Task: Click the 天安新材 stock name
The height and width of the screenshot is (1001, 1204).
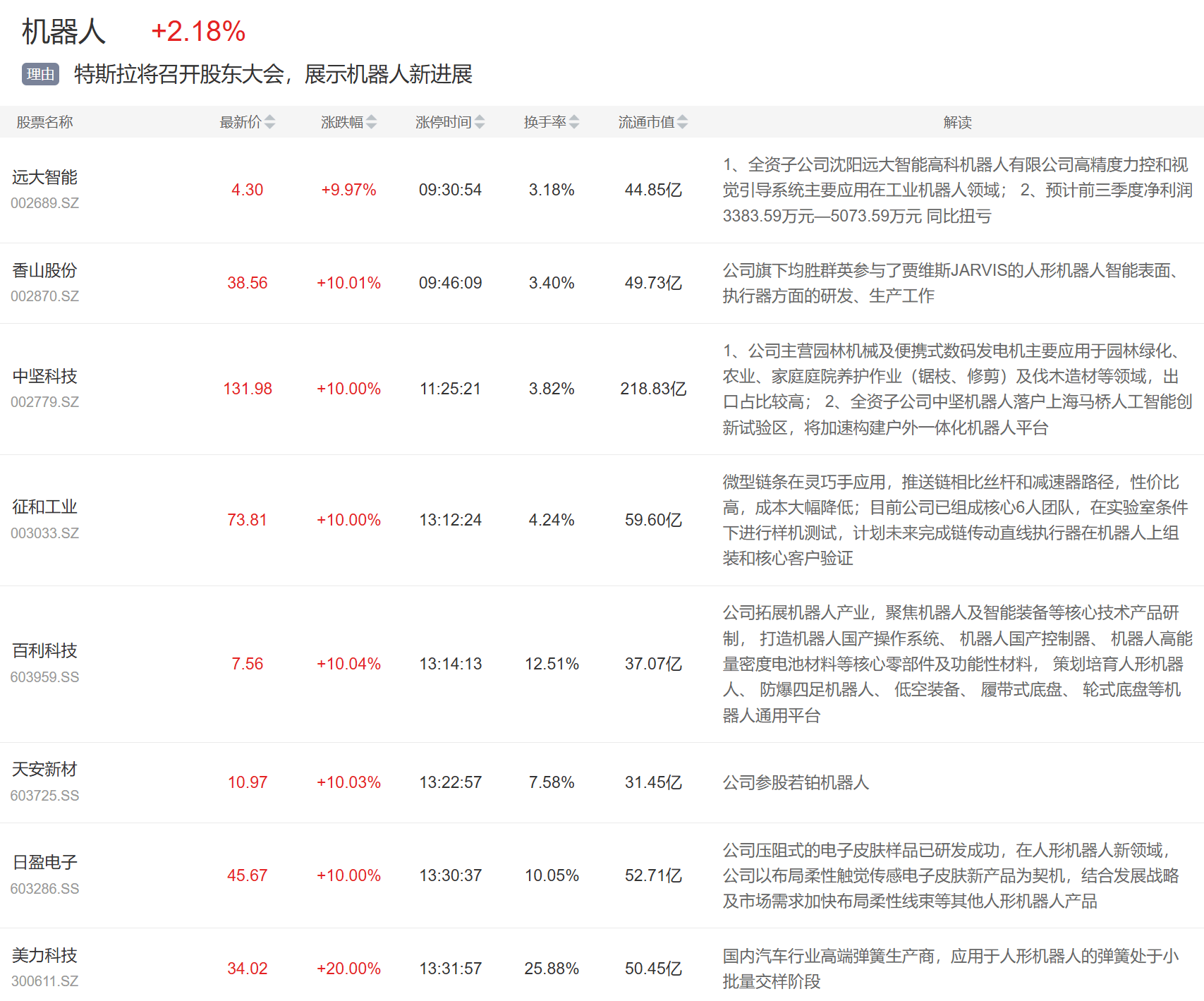Action: 44,770
